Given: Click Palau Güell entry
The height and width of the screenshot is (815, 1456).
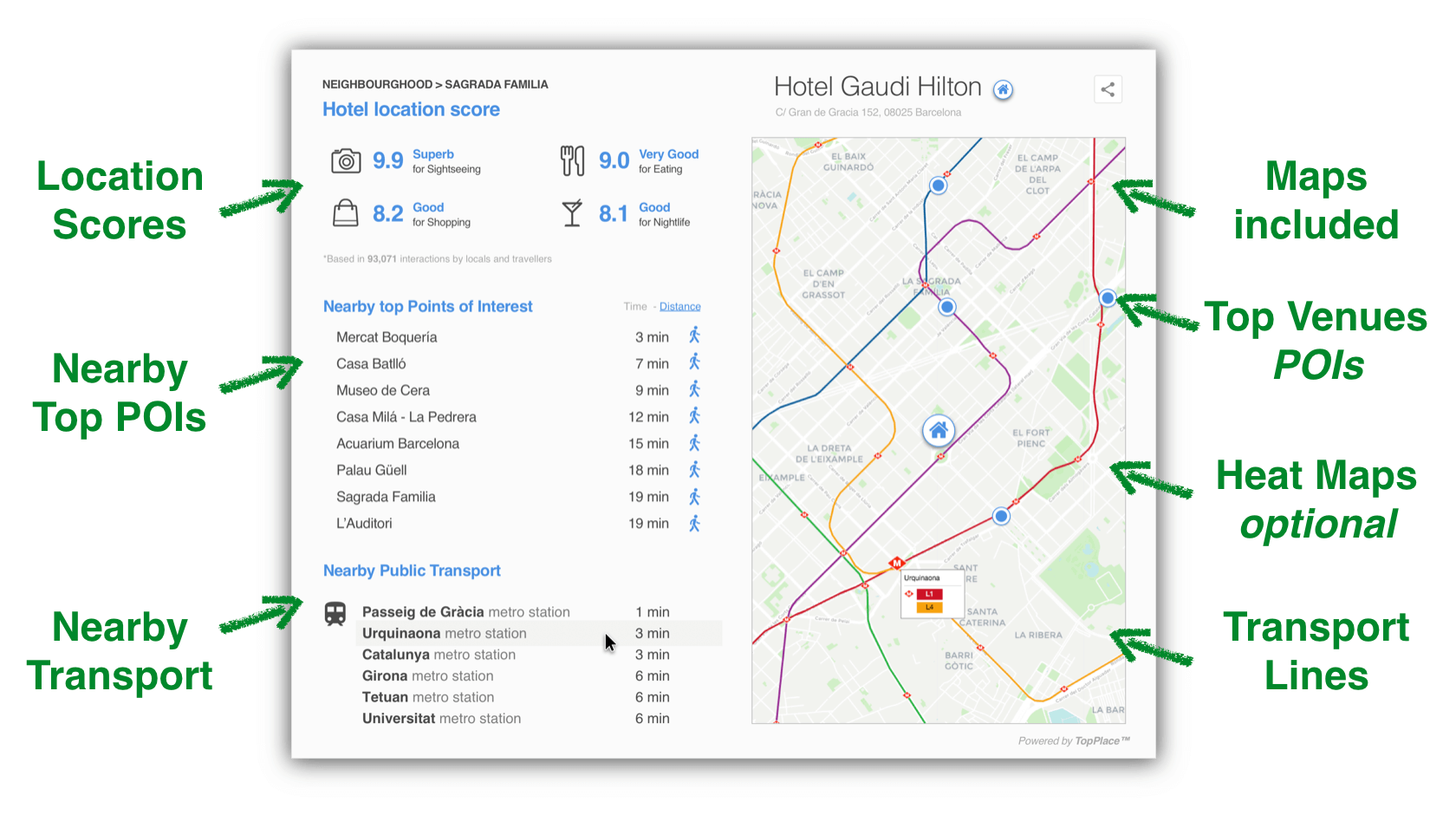Looking at the screenshot, I should 372,471.
